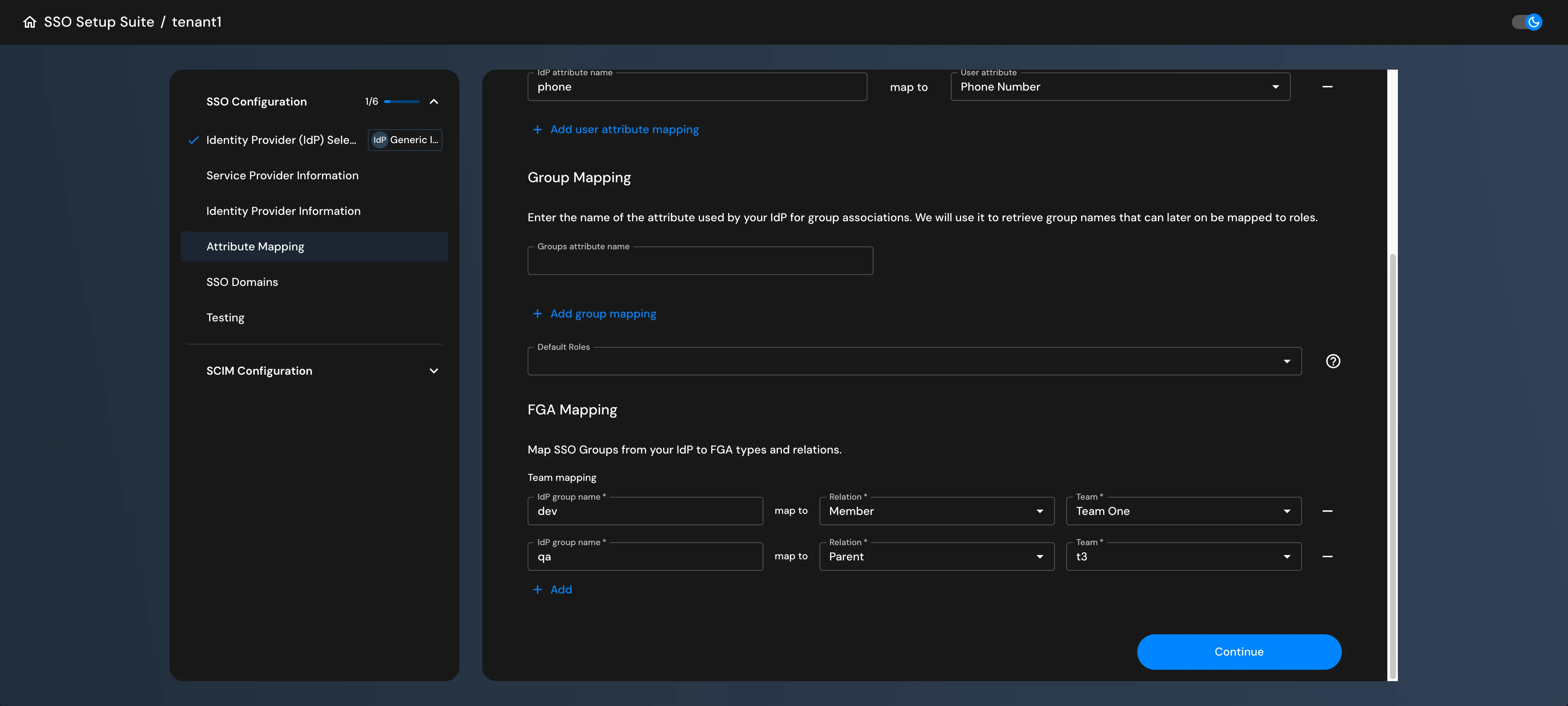The width and height of the screenshot is (1568, 706).
Task: Click the 'Group Mapping' heading
Action: [x=579, y=178]
